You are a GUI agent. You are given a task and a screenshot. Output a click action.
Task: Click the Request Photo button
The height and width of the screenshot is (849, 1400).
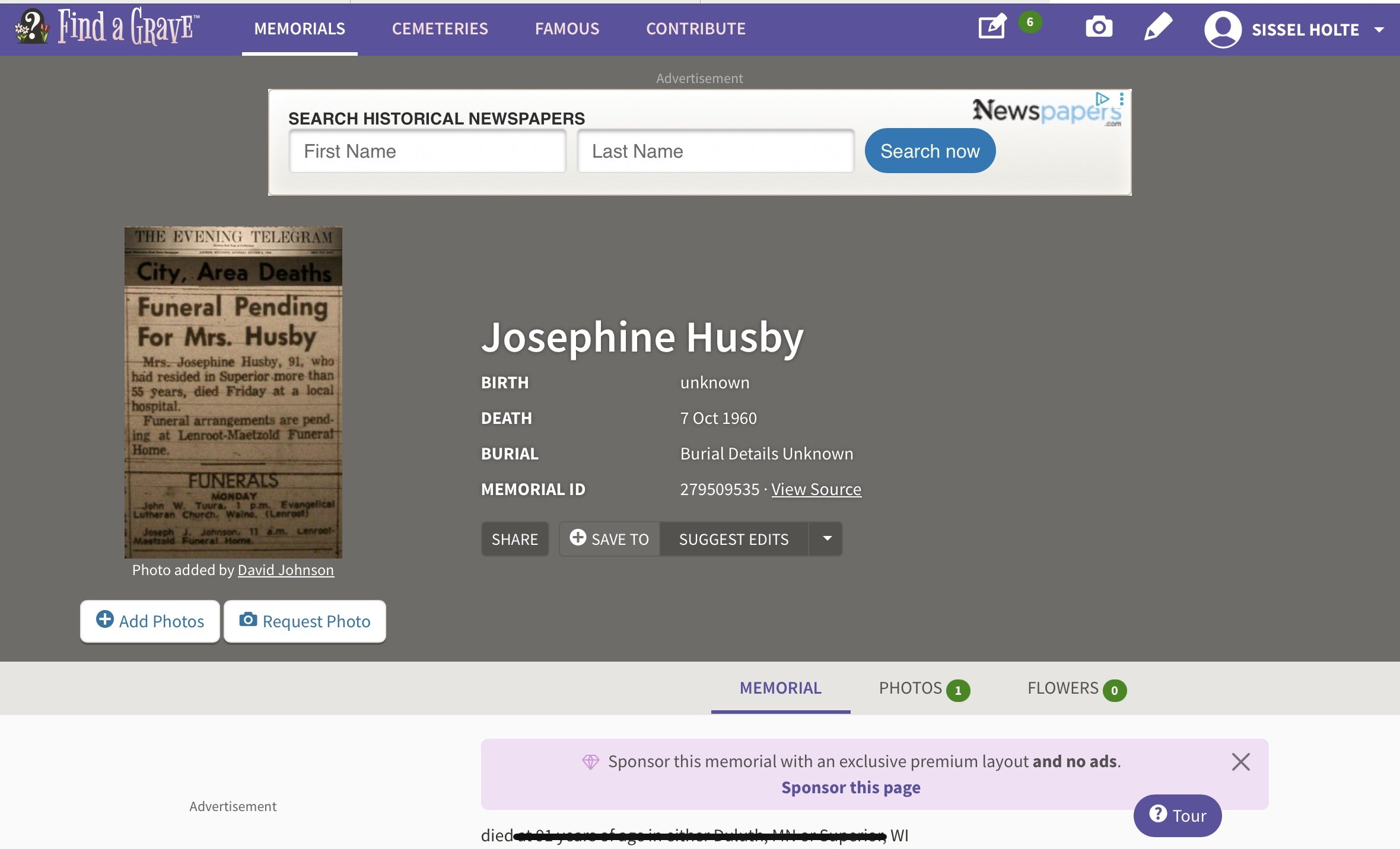pyautogui.click(x=305, y=621)
